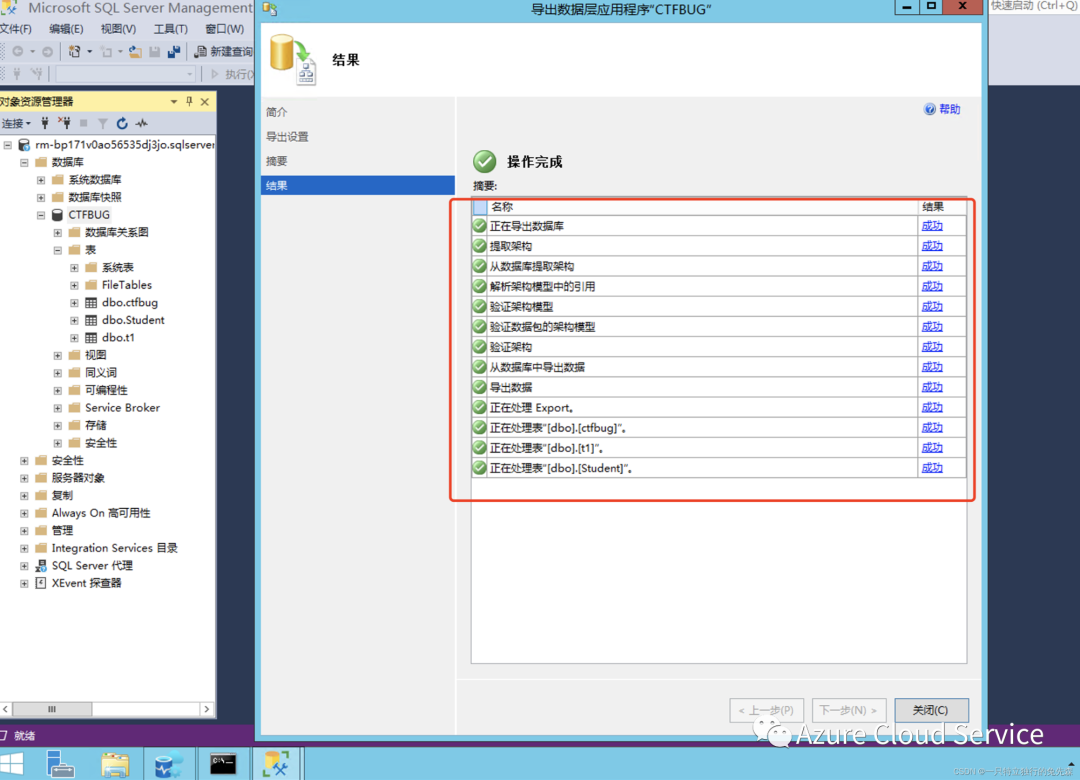The image size is (1080, 780).
Task: Open the Windows Start button
Action: coord(12,764)
